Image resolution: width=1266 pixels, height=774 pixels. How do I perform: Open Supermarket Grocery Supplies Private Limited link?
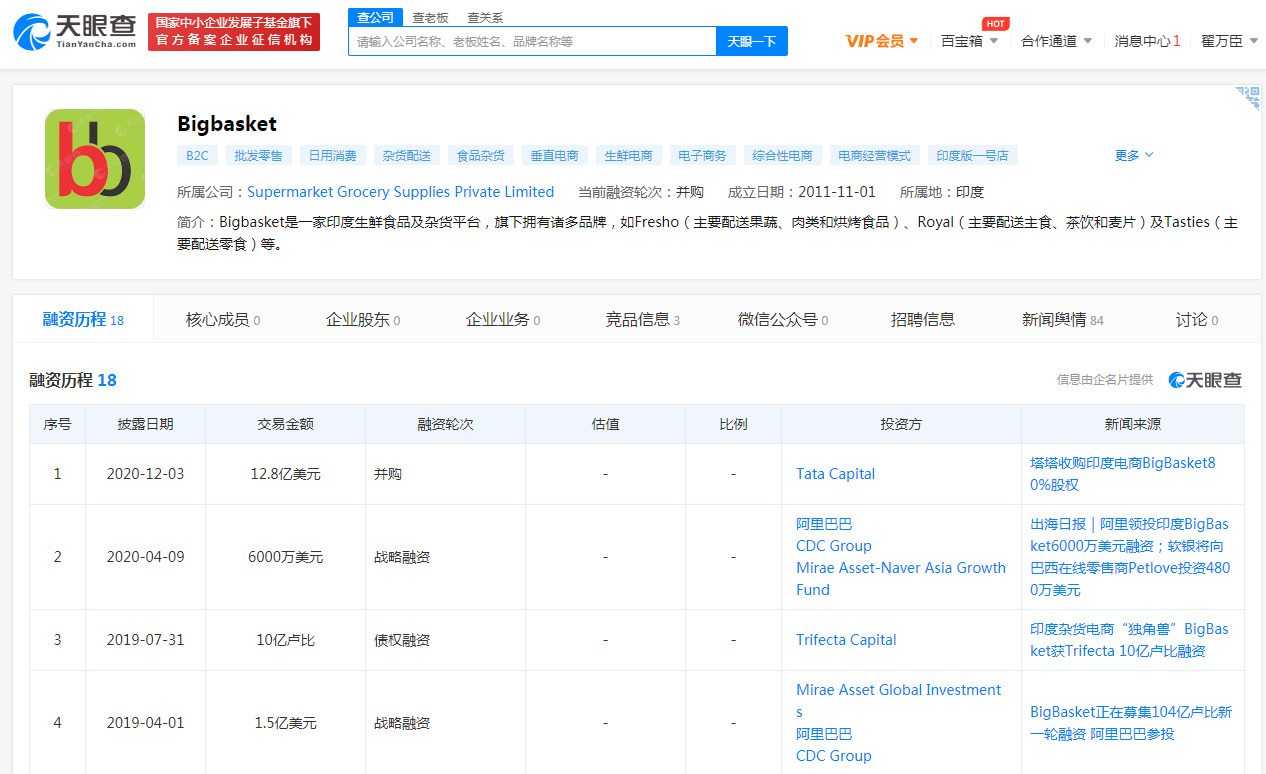(x=400, y=192)
